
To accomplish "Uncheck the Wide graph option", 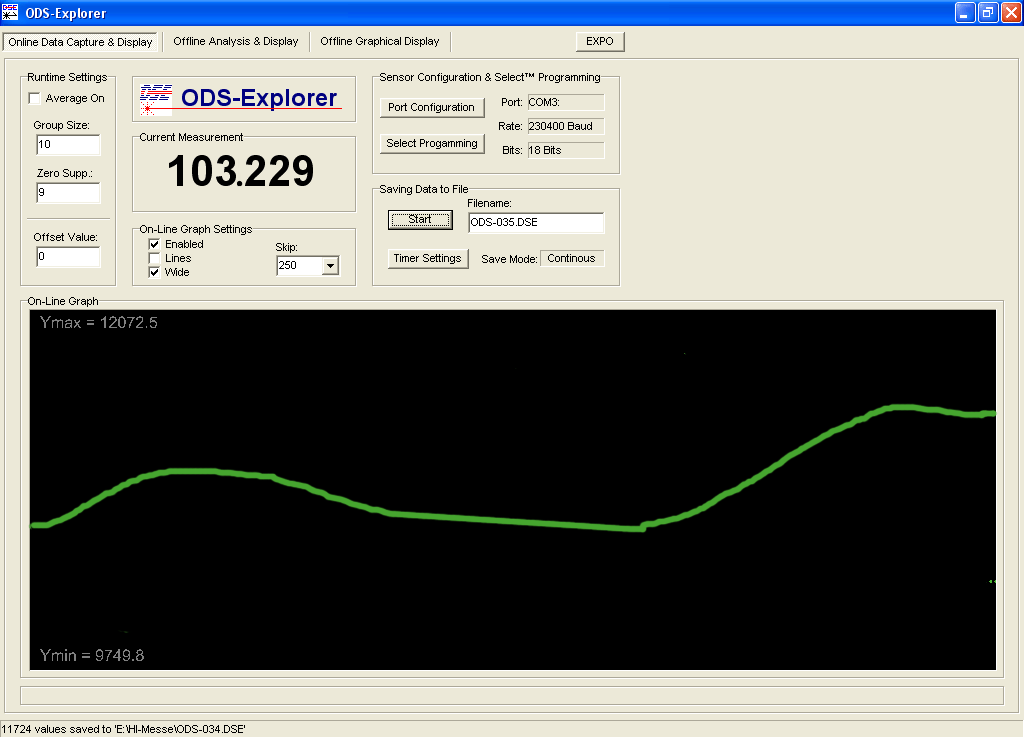I will tap(154, 271).
